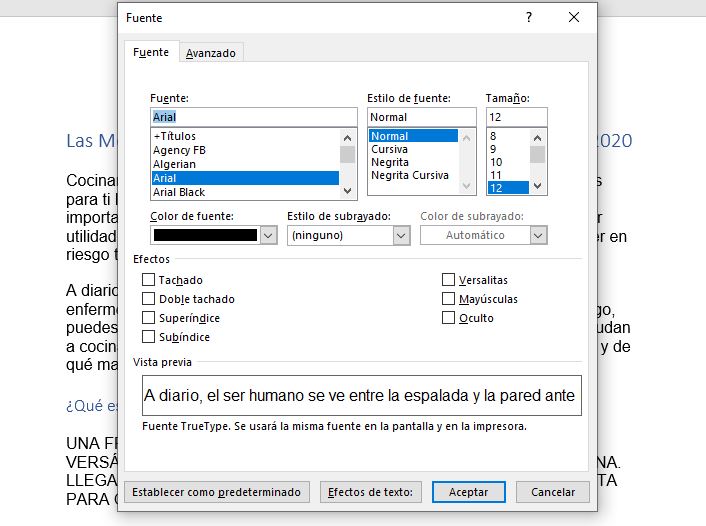Open the Color de subrayado dropdown
706x526 pixels.
(539, 236)
